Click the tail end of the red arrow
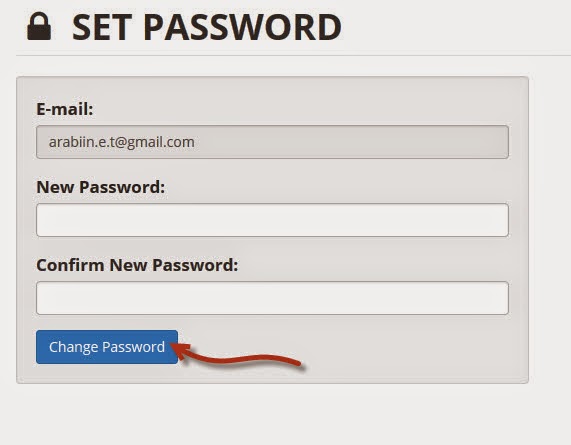This screenshot has height=445, width=571. click(x=295, y=362)
